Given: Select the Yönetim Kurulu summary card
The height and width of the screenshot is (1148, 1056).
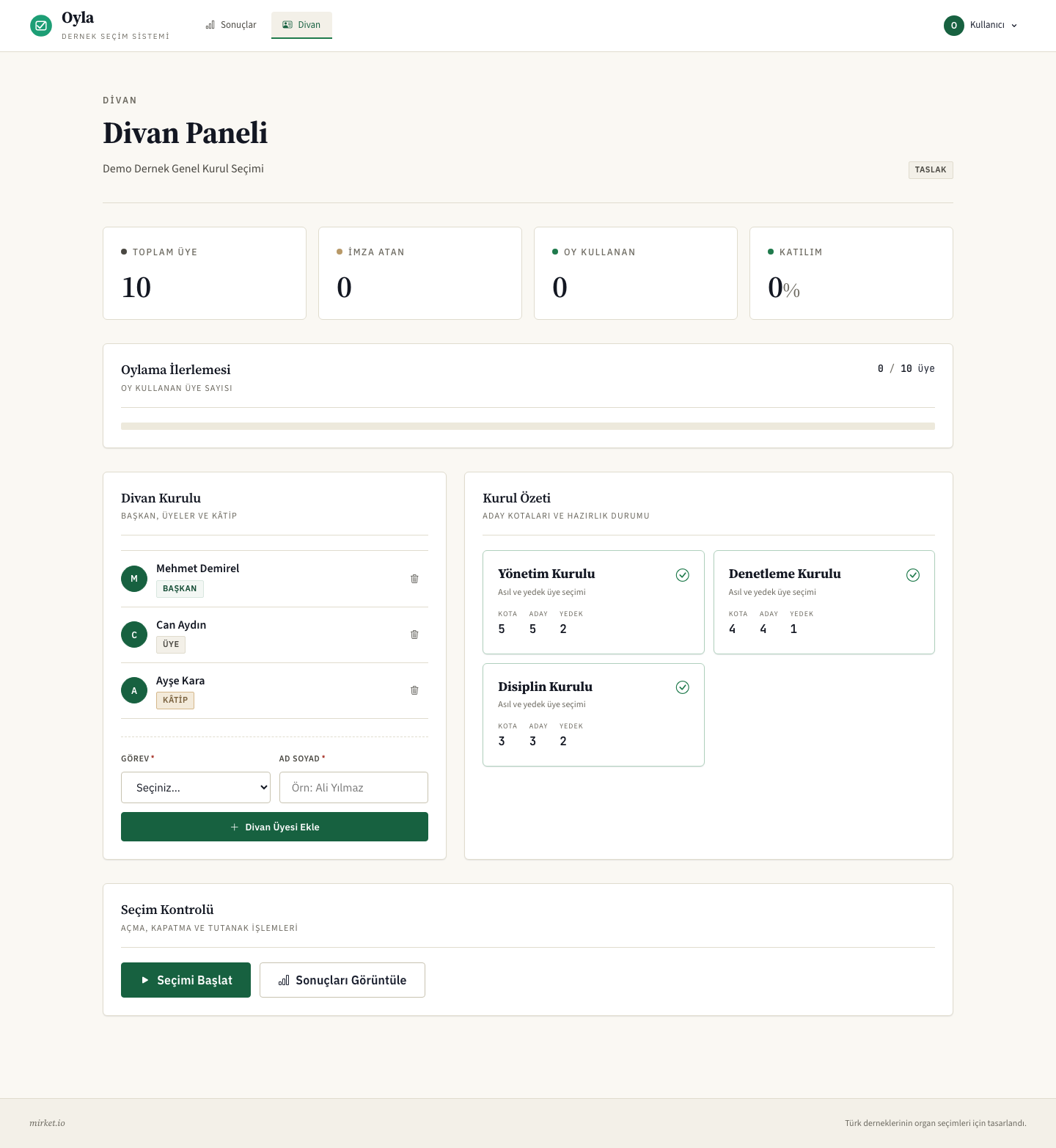Looking at the screenshot, I should (x=593, y=602).
